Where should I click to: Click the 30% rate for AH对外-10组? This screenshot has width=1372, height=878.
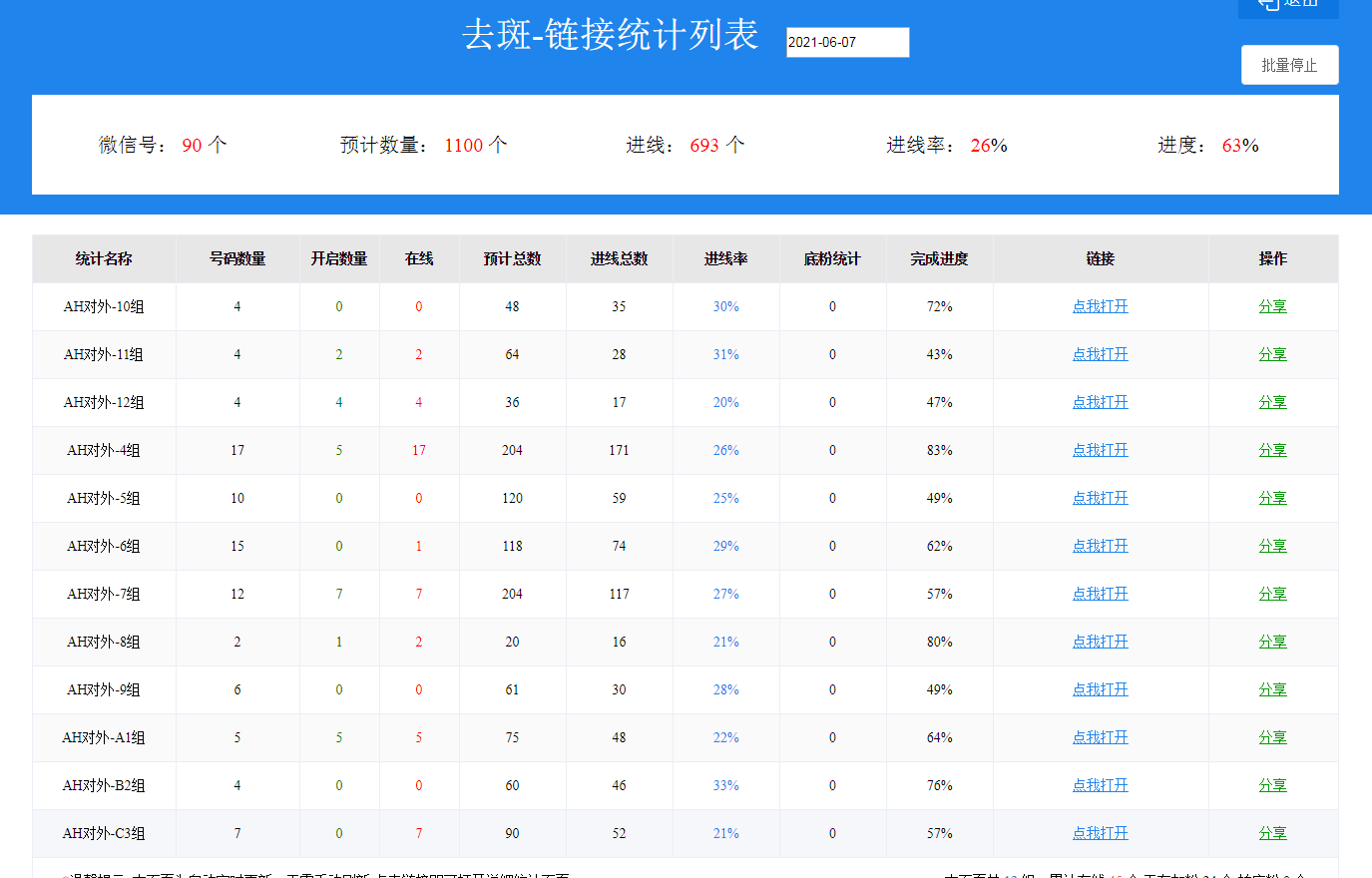(725, 306)
